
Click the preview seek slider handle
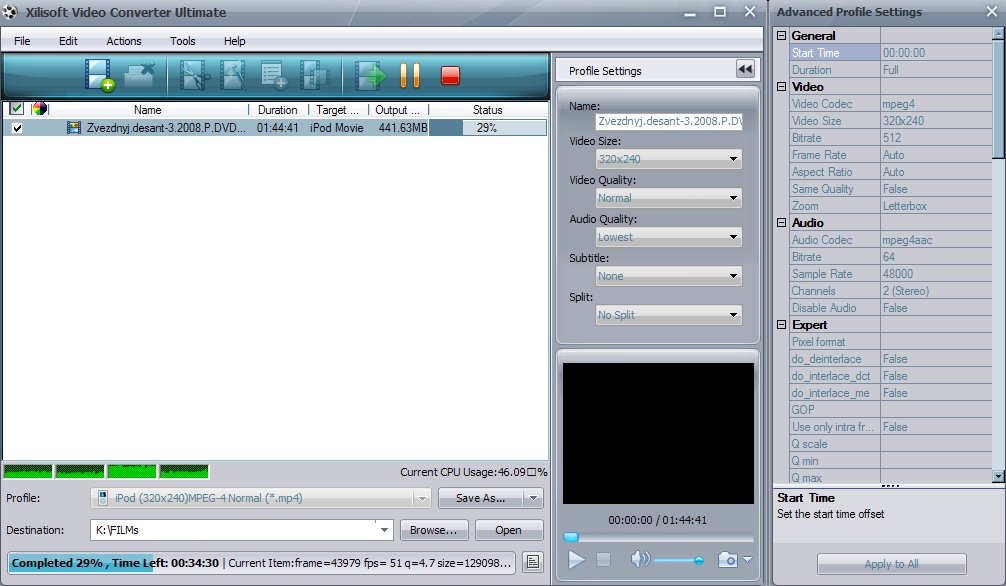(570, 537)
